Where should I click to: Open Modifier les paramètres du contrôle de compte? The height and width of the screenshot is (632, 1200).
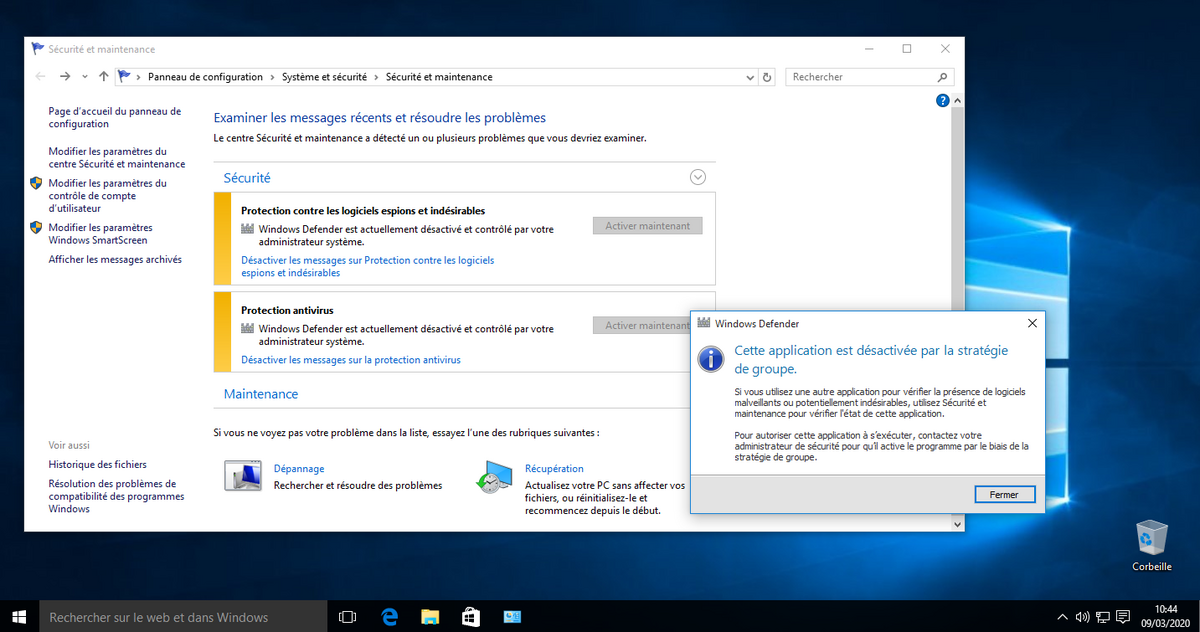coord(108,196)
